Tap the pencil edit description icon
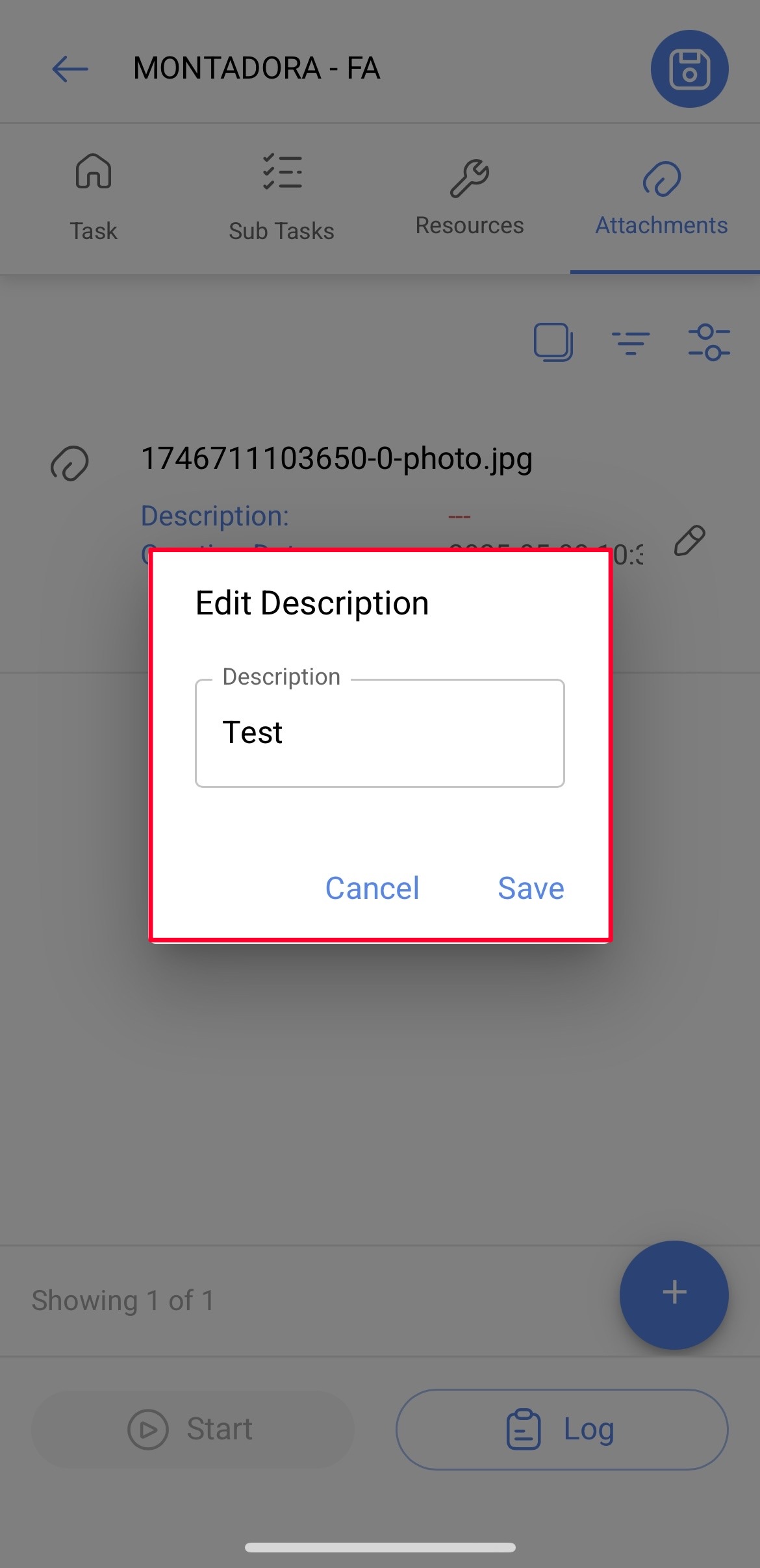 click(689, 540)
